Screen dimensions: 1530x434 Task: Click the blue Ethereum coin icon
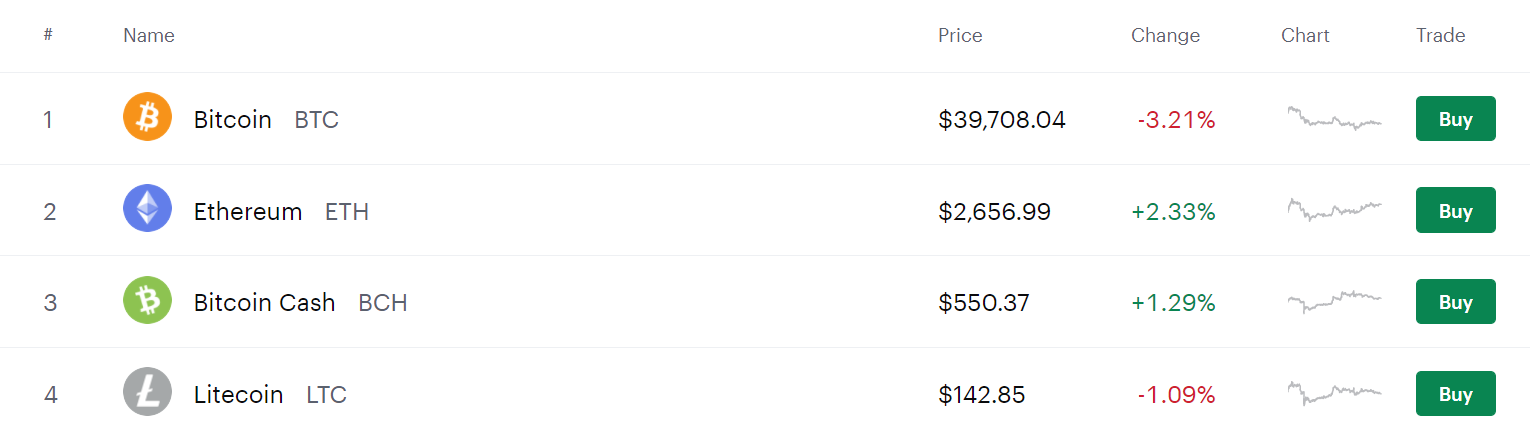point(147,209)
